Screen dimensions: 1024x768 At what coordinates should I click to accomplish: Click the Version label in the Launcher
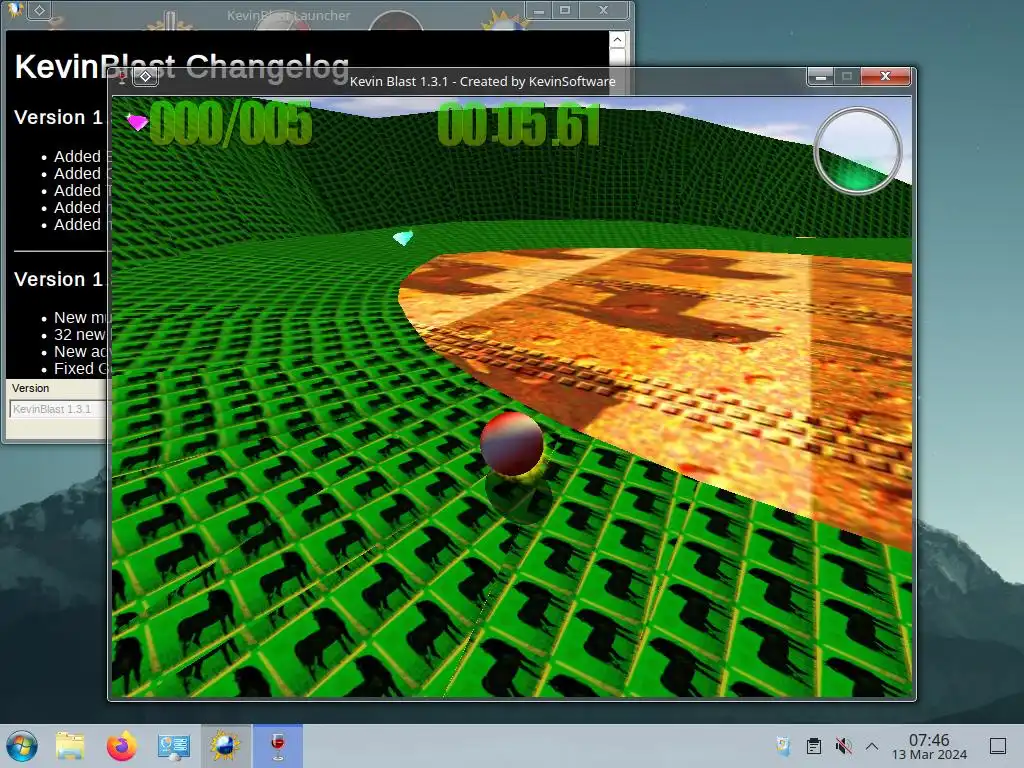(30, 388)
